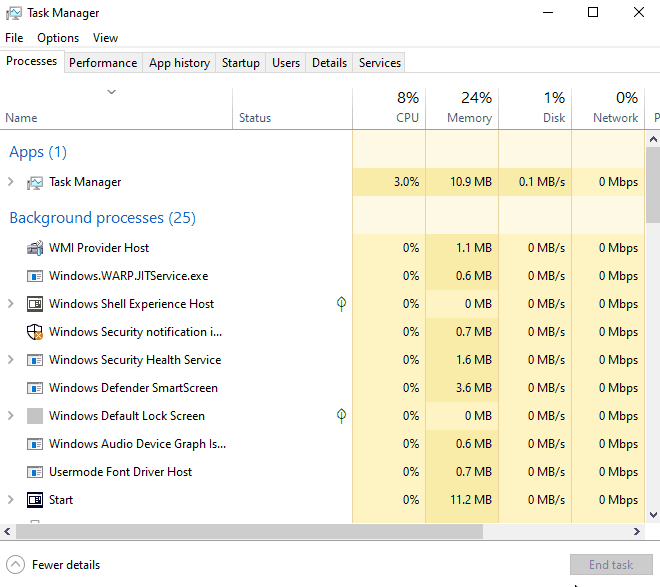This screenshot has height=587, width=660.
Task: Click the horizontal scrollbar left arrow
Action: pyautogui.click(x=8, y=531)
